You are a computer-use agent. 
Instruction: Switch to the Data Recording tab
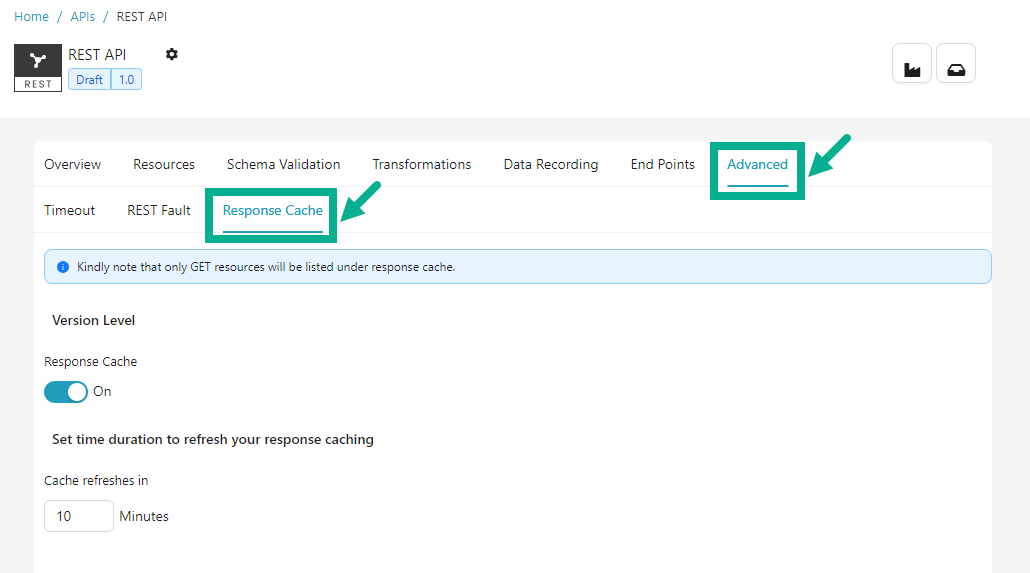pos(550,164)
